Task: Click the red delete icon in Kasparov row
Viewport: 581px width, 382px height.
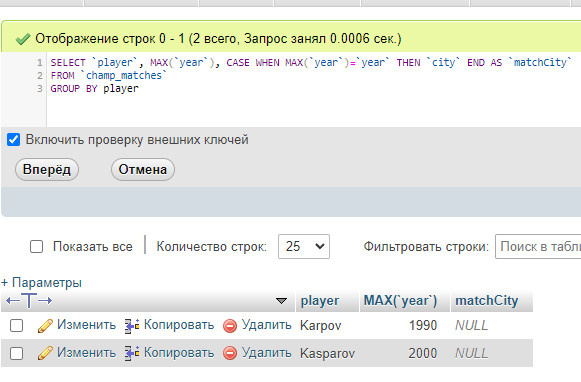Action: [x=230, y=353]
